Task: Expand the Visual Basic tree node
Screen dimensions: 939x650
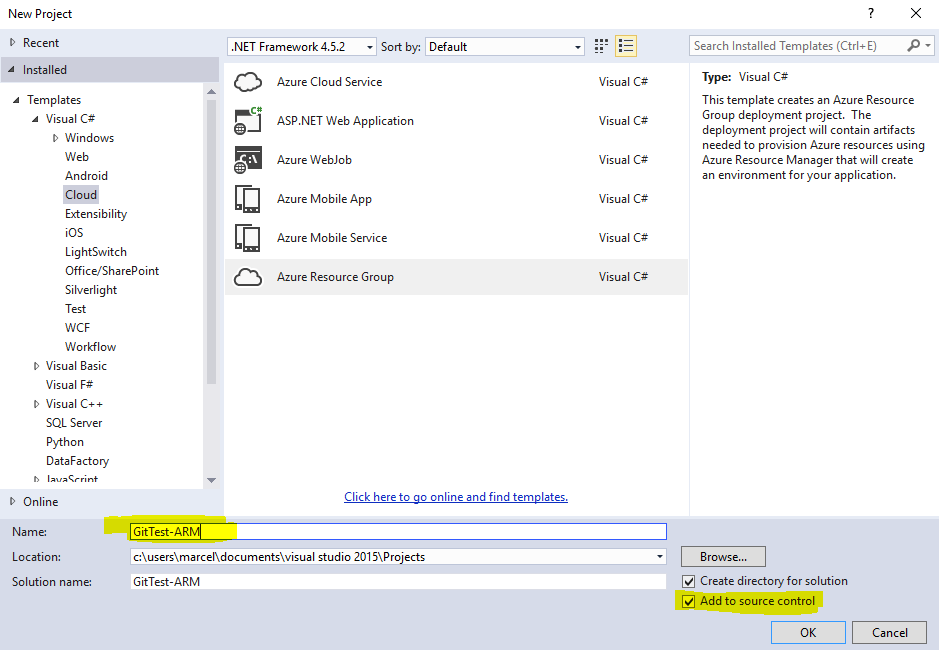Action: tap(37, 366)
